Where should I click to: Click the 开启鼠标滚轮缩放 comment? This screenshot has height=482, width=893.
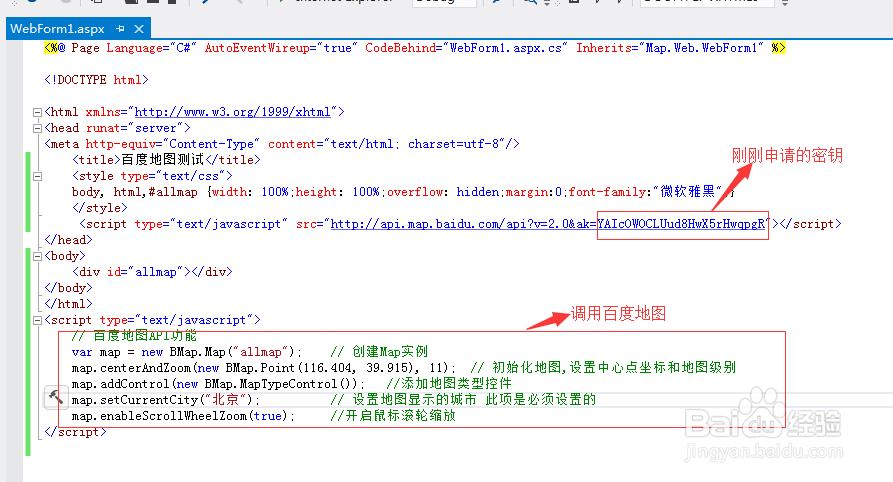pos(393,416)
